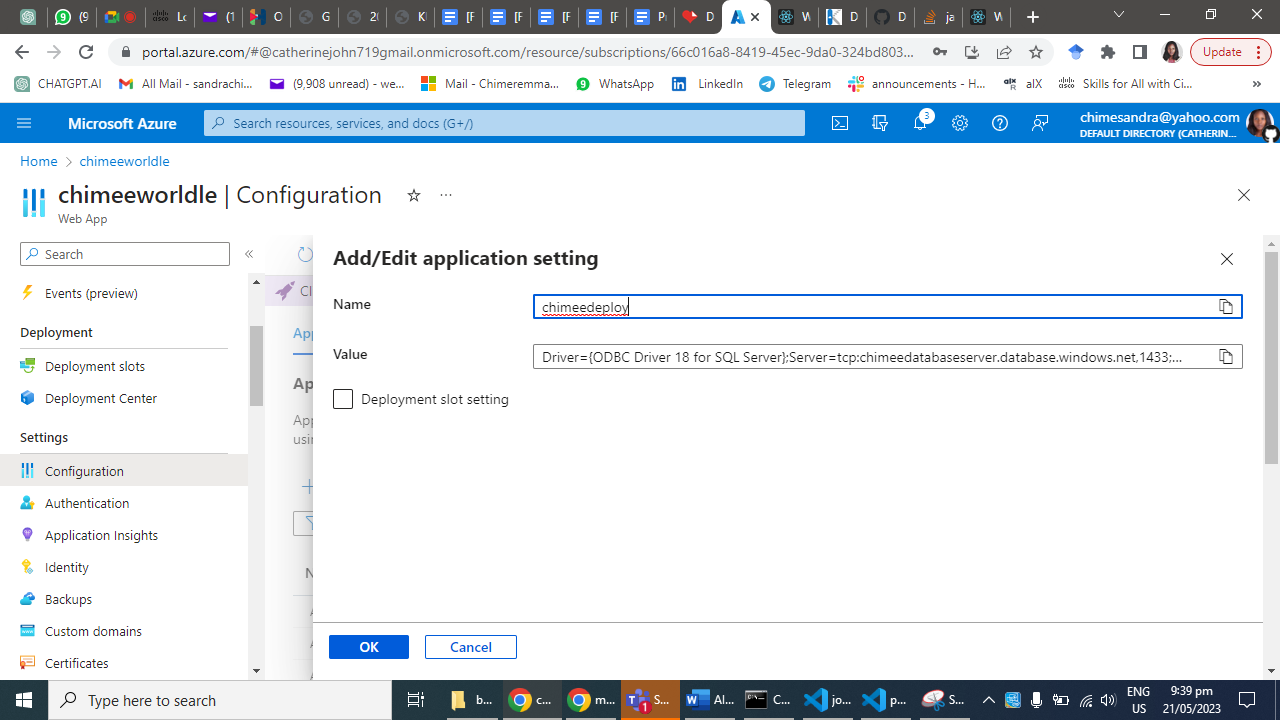Open the account menu for chimesandra@yahoo.com
This screenshot has width=1280, height=720.
1177,123
